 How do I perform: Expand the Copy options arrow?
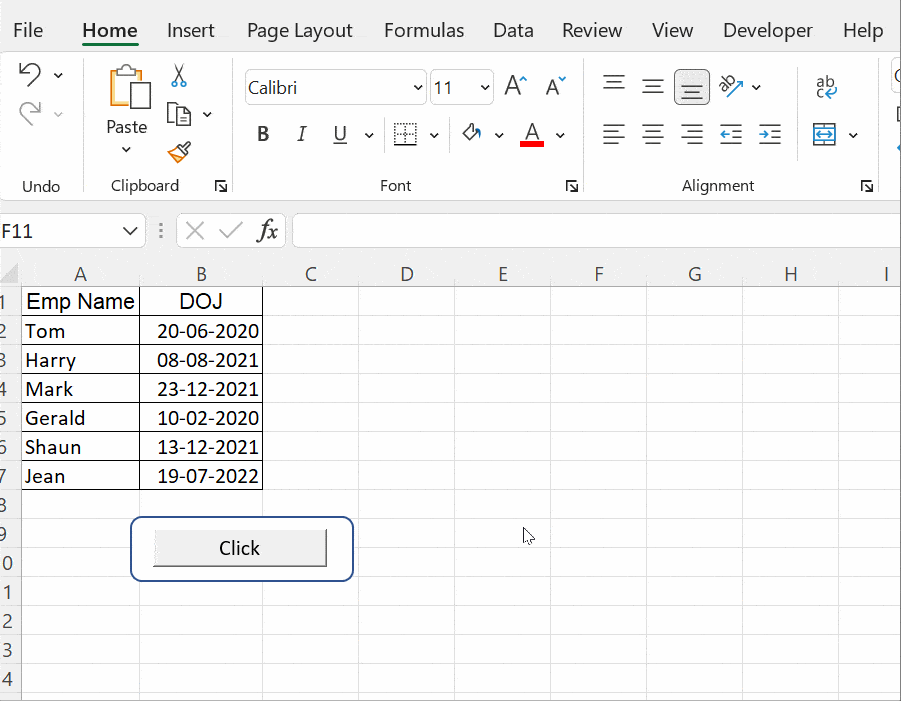[207, 114]
